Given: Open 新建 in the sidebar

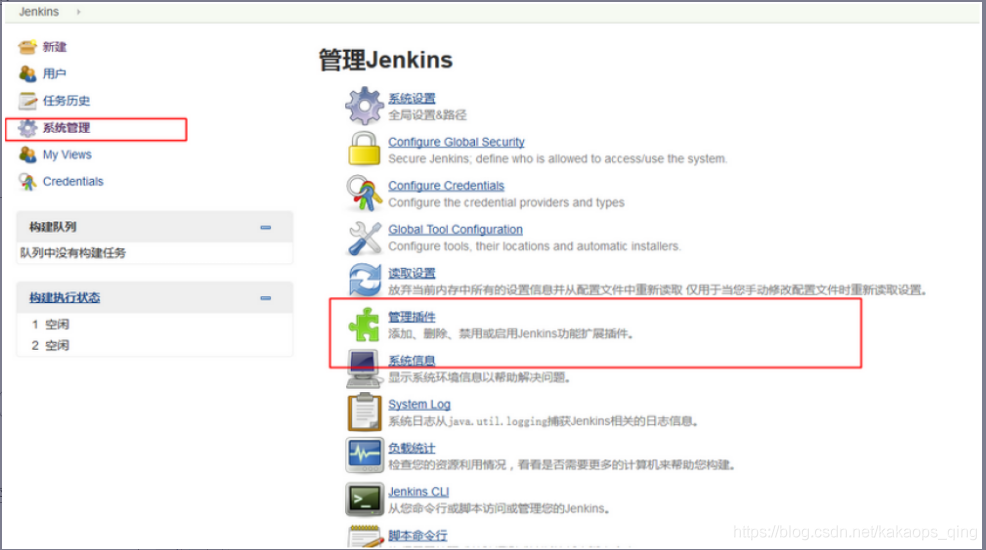Looking at the screenshot, I should tap(55, 47).
